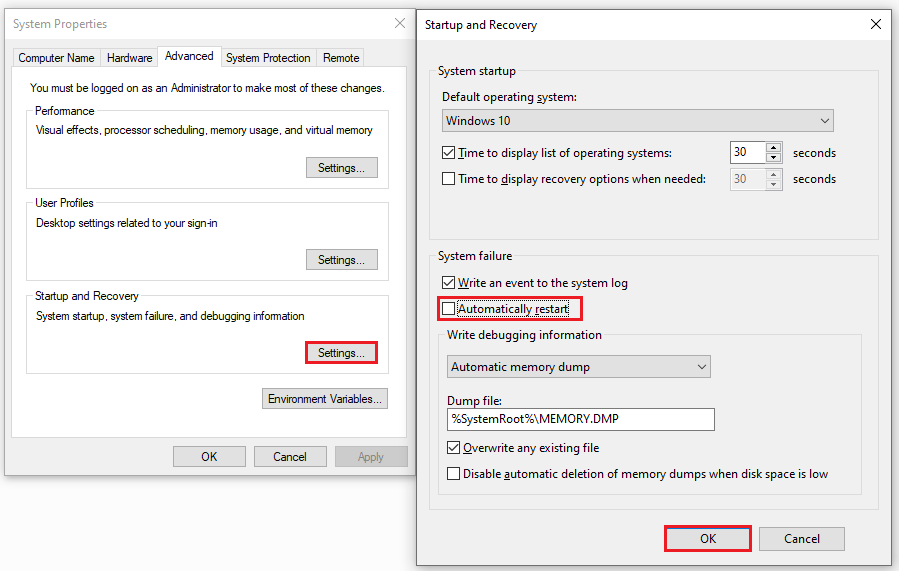Confirm System Properties with OK
This screenshot has width=899, height=571.
point(209,457)
